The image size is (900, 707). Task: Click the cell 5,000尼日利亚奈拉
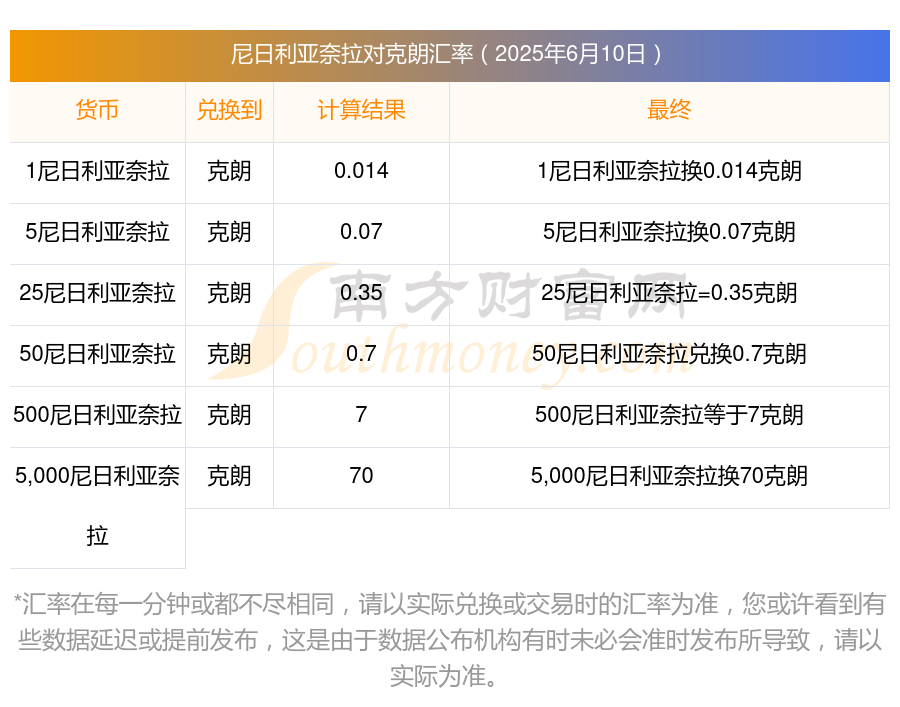pos(97,506)
